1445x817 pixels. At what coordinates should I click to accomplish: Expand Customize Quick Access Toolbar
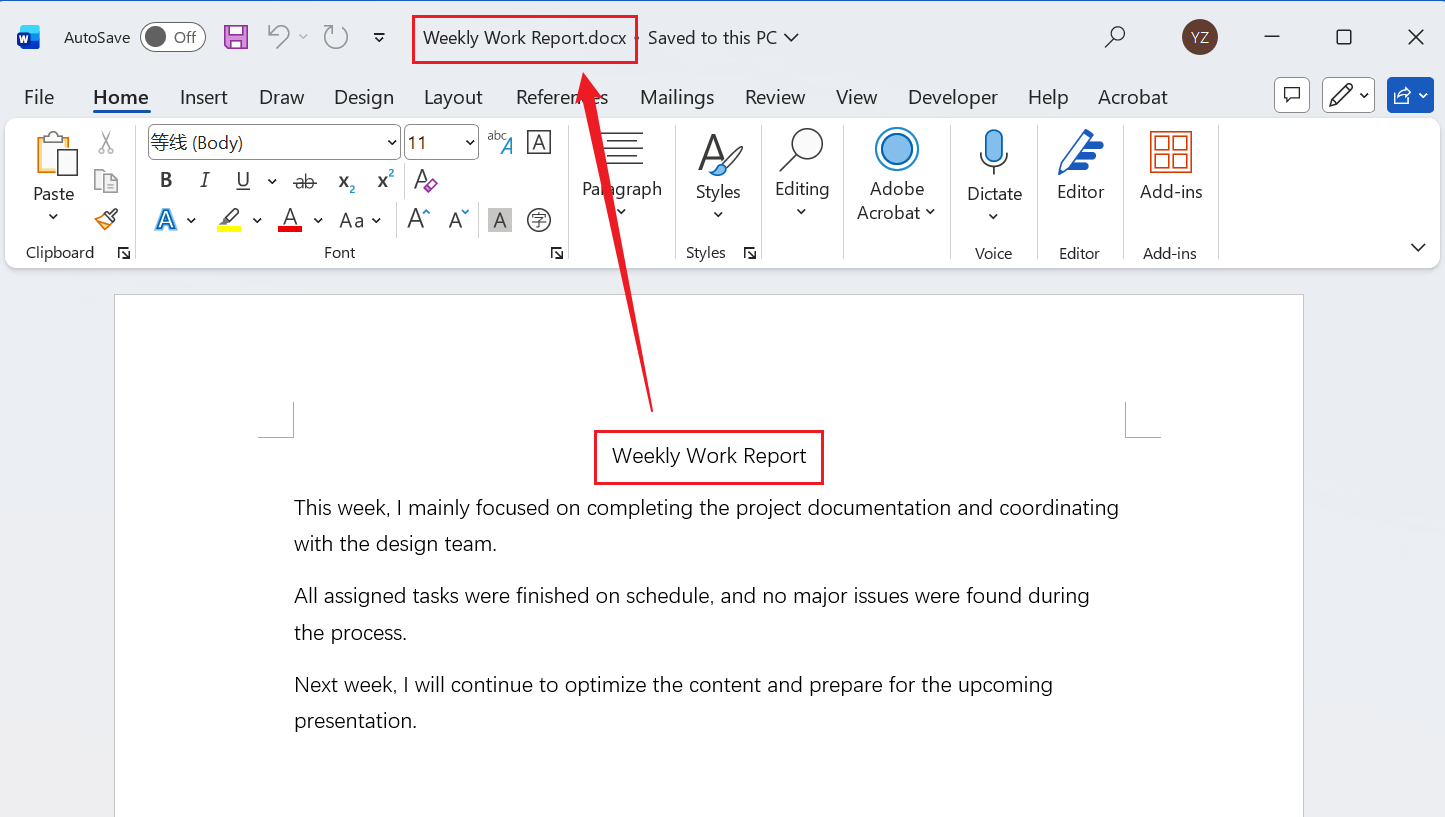379,38
